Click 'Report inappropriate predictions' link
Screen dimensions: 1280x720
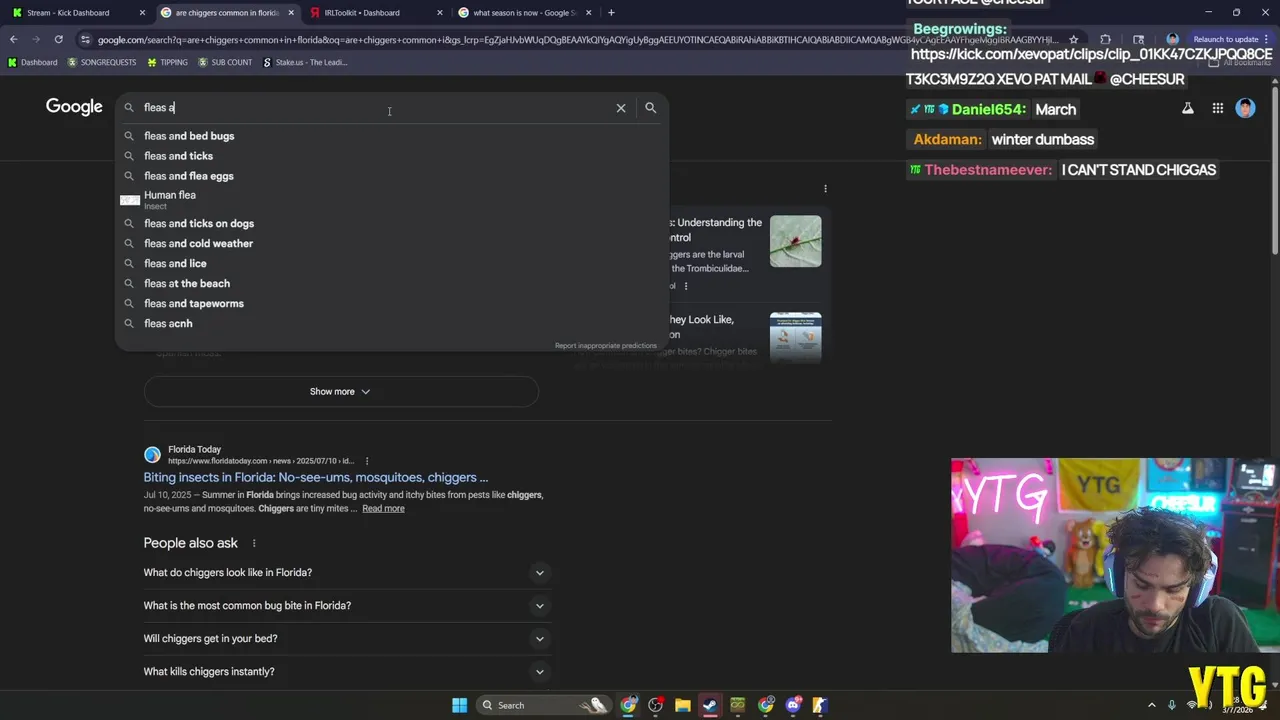[x=606, y=346]
